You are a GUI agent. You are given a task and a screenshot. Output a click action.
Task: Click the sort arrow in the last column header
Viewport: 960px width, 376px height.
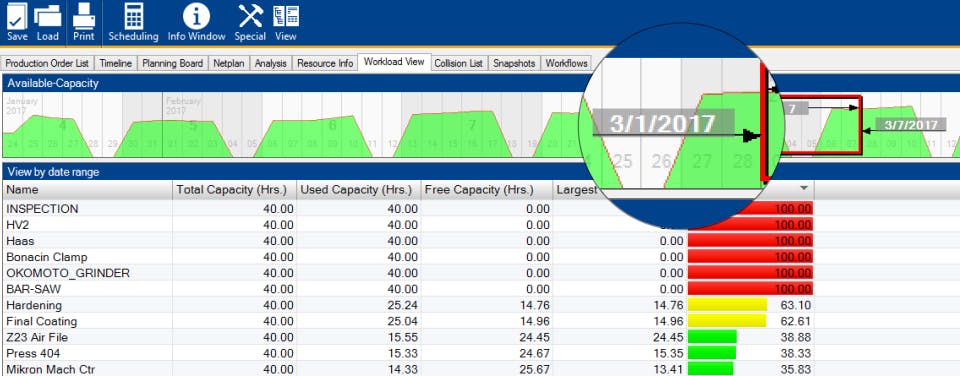click(804, 188)
